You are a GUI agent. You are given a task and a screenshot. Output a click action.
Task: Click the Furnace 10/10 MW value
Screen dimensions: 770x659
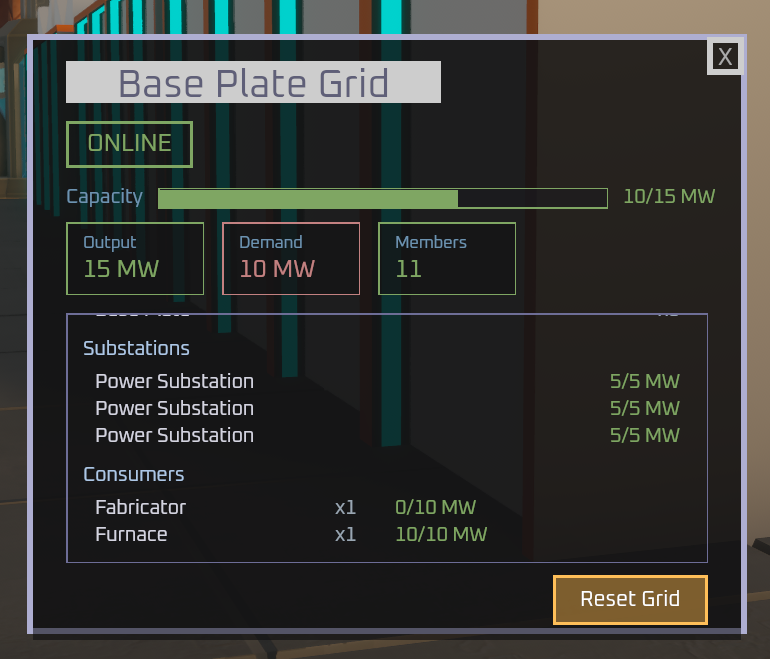pos(441,534)
